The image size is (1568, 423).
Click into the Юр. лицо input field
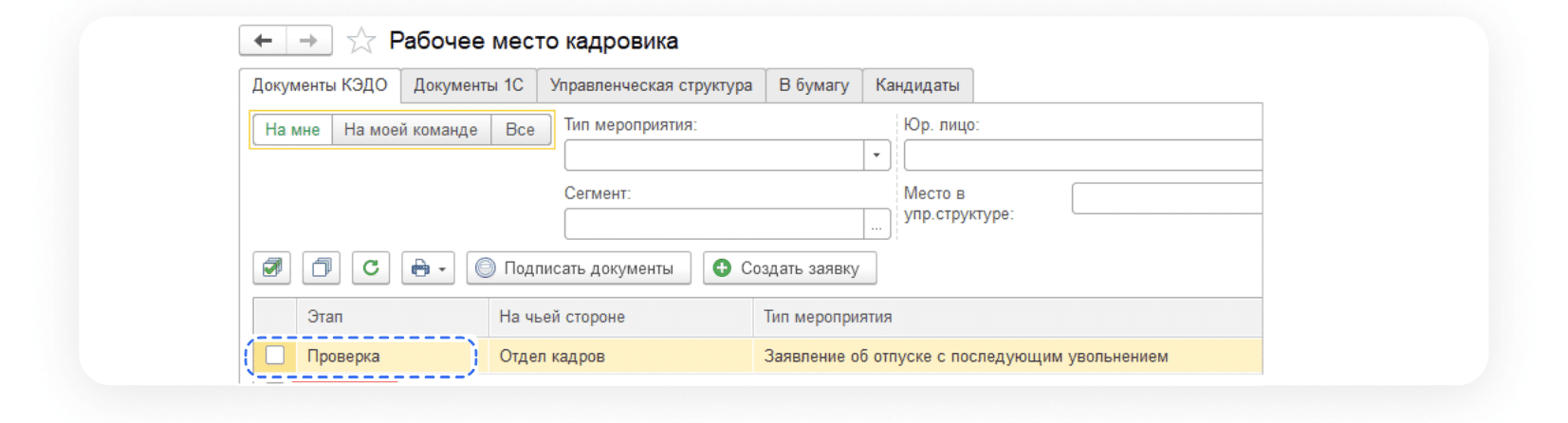click(x=1081, y=156)
